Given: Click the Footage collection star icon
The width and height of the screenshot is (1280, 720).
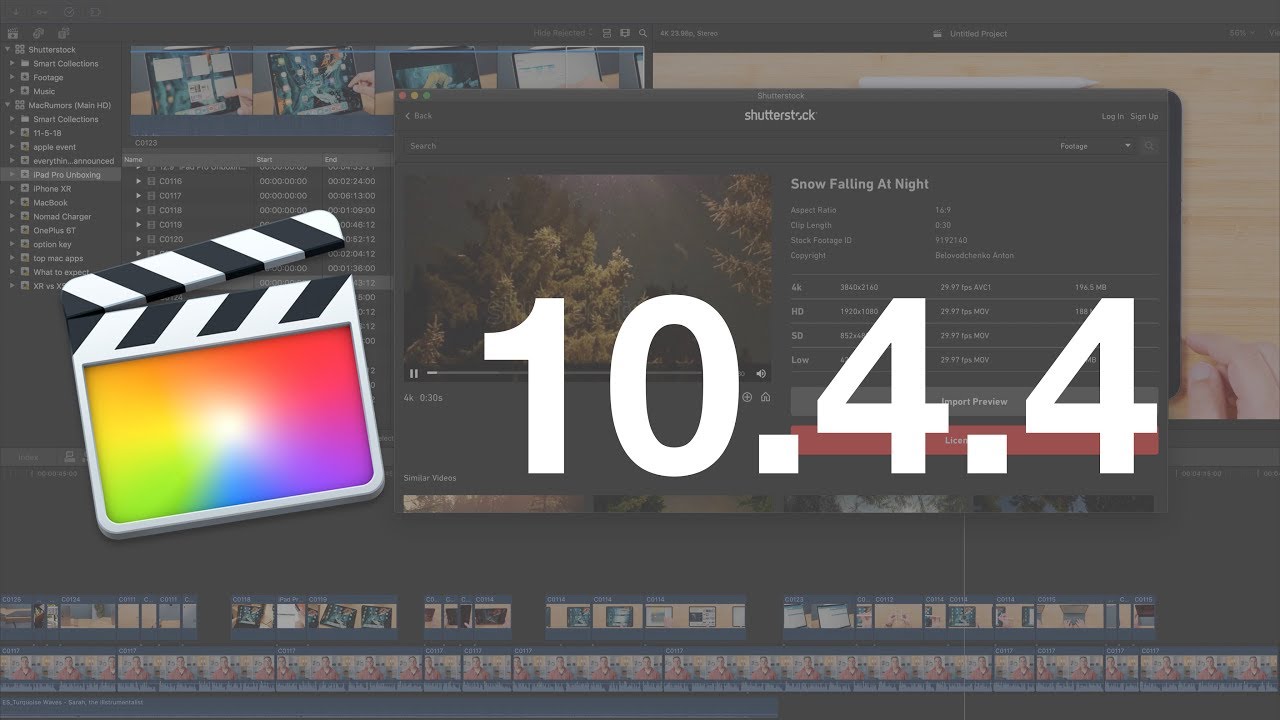Looking at the screenshot, I should click(25, 77).
